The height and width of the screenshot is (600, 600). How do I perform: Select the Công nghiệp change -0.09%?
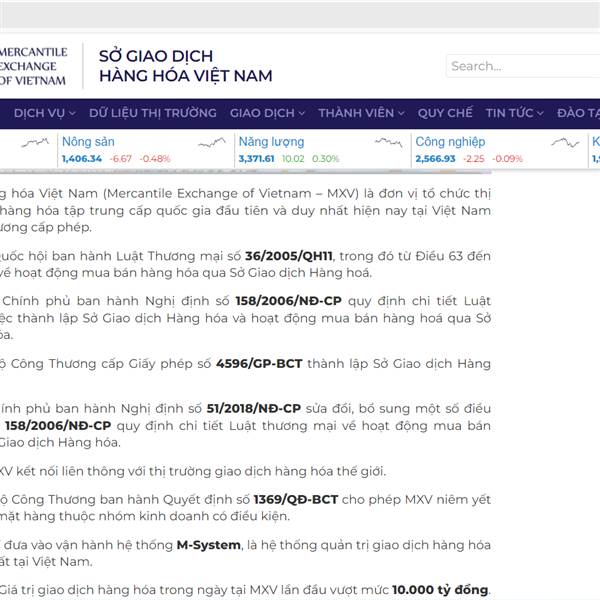[x=507, y=159]
